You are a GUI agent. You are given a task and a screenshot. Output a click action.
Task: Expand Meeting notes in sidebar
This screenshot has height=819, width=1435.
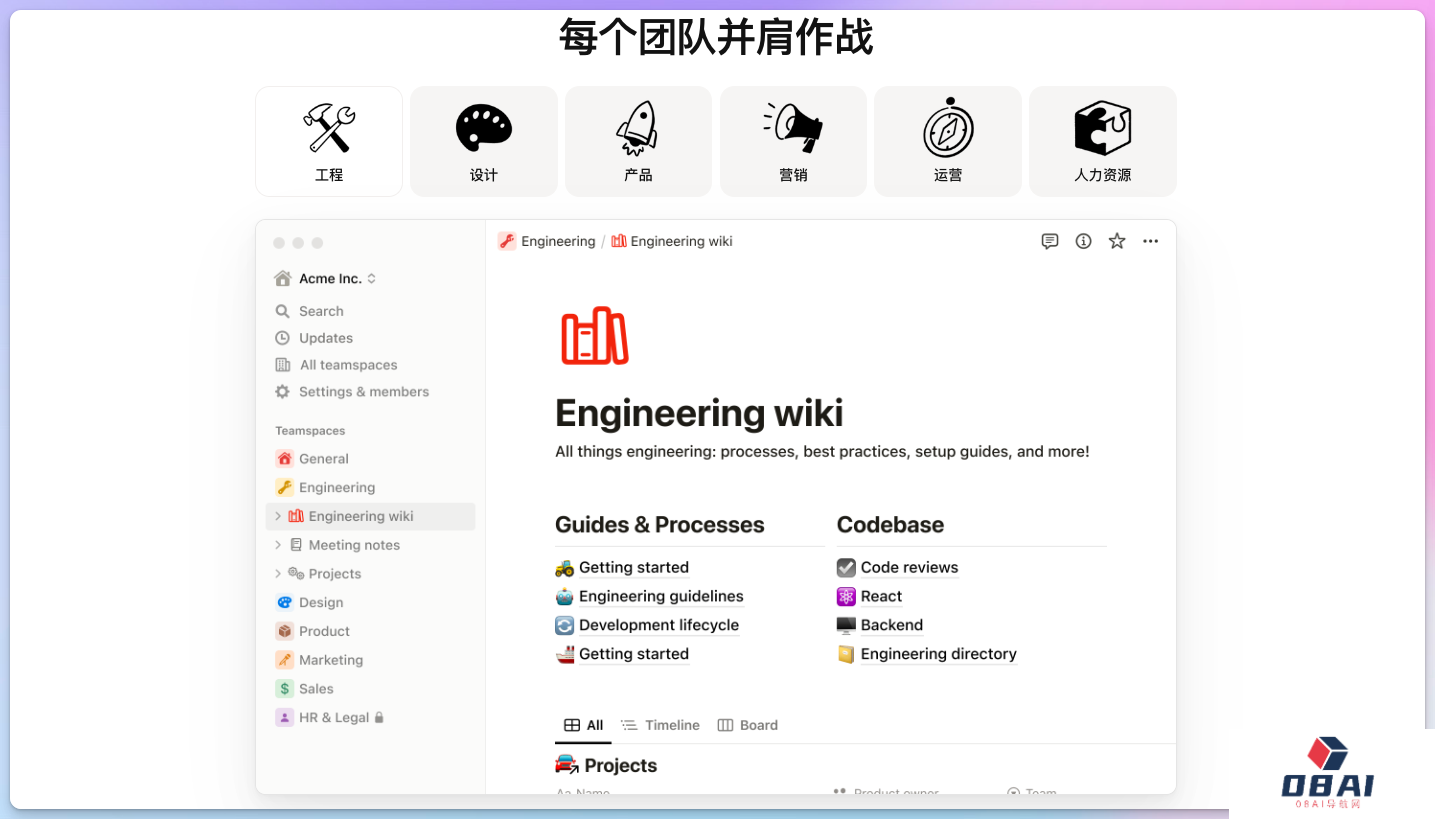pyautogui.click(x=278, y=545)
